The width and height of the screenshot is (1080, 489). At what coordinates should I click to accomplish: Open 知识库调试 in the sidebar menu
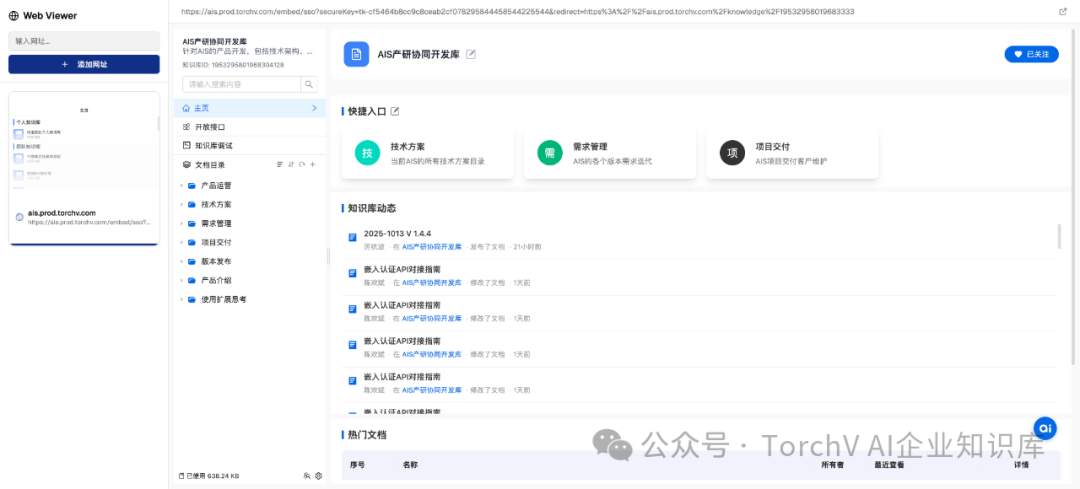(250, 145)
